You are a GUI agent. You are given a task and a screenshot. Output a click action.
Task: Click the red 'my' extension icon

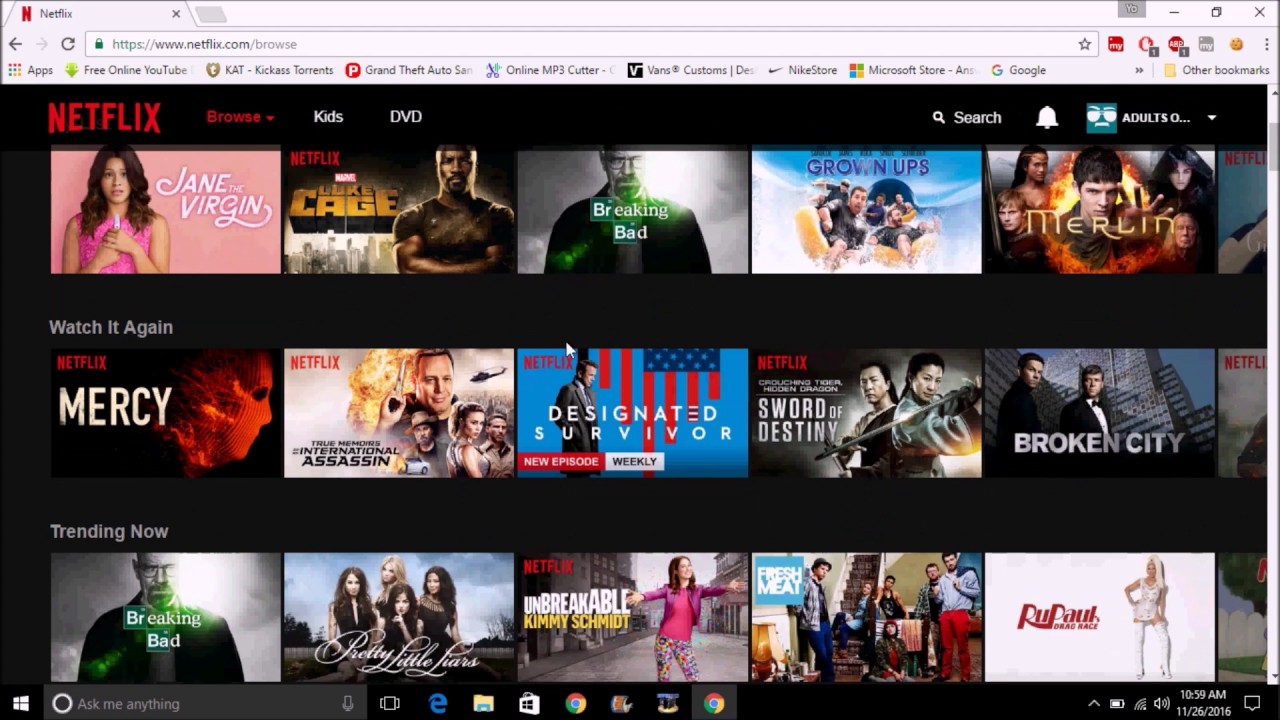click(x=1116, y=44)
